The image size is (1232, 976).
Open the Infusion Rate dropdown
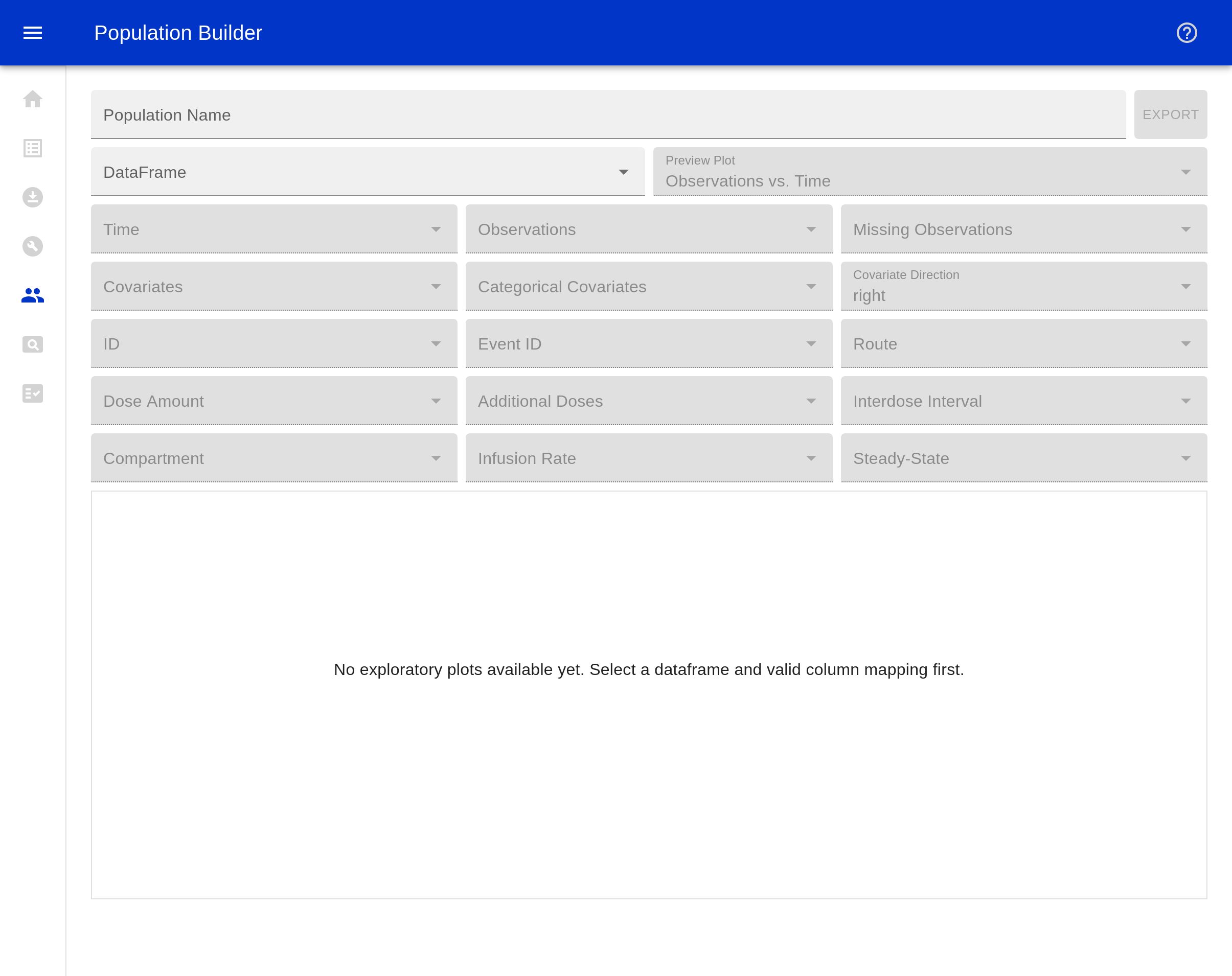[649, 458]
